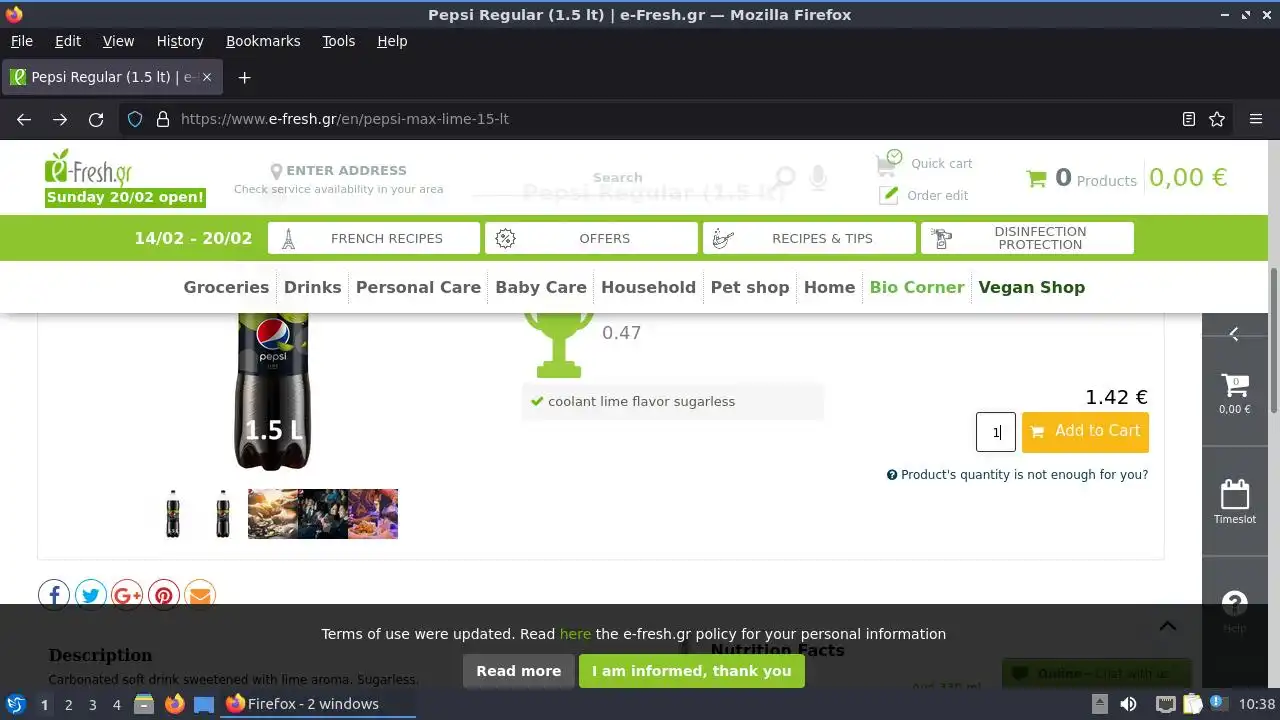Click the URL address bar
1280x720 pixels.
[x=675, y=119]
